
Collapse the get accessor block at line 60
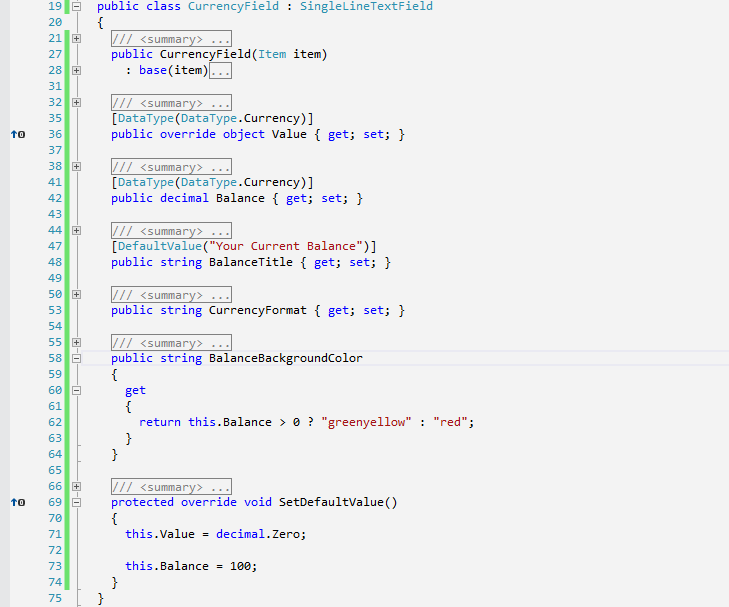pyautogui.click(x=77, y=390)
